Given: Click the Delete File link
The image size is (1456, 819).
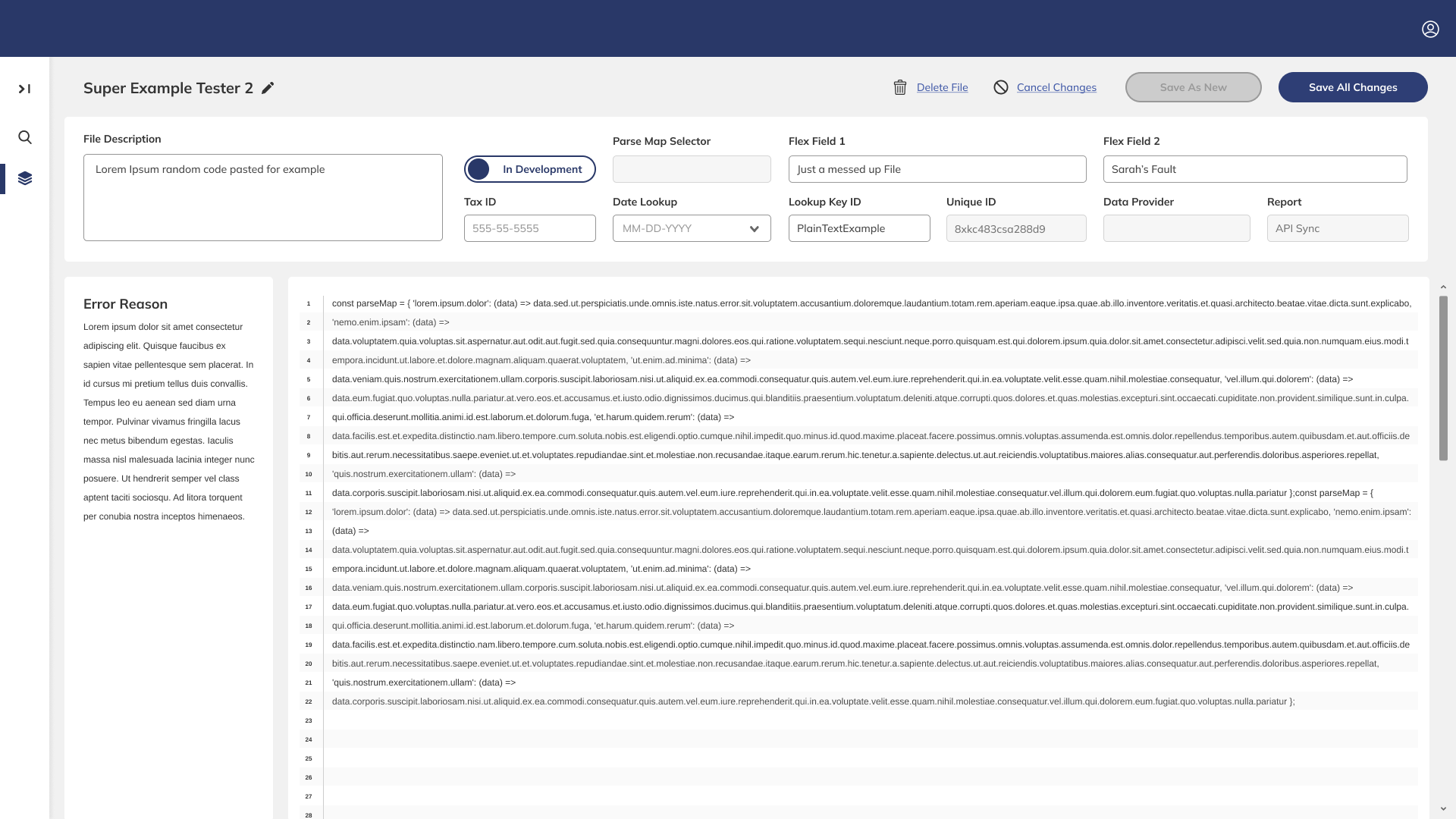Looking at the screenshot, I should [x=942, y=87].
